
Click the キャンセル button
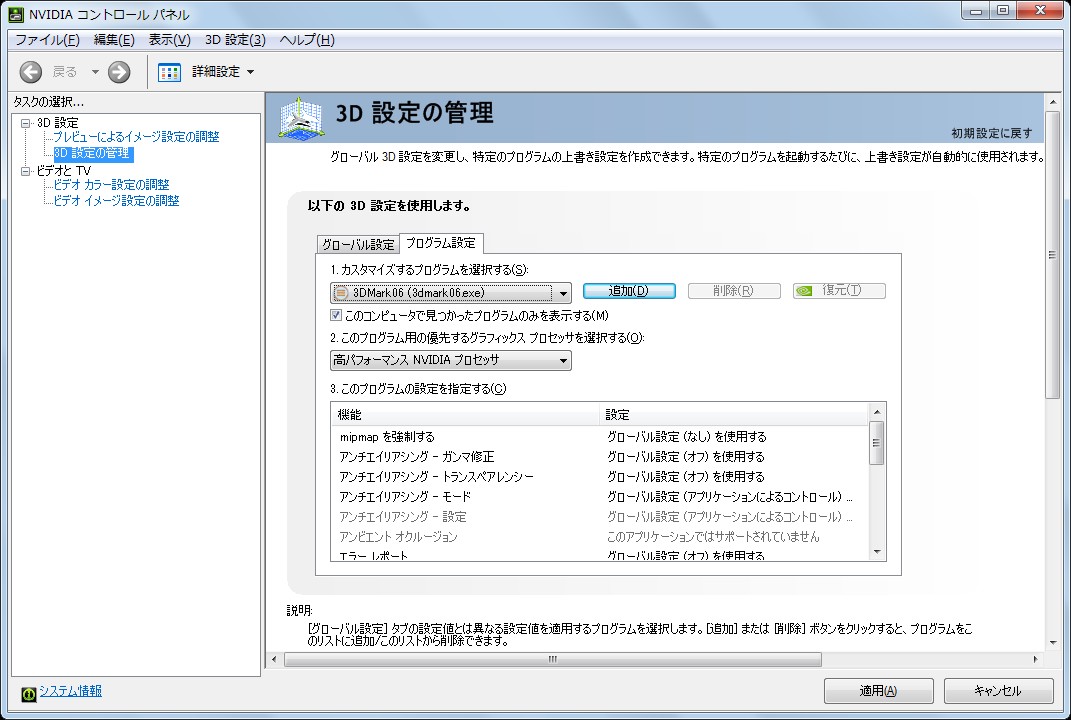pyautogui.click(x=998, y=691)
